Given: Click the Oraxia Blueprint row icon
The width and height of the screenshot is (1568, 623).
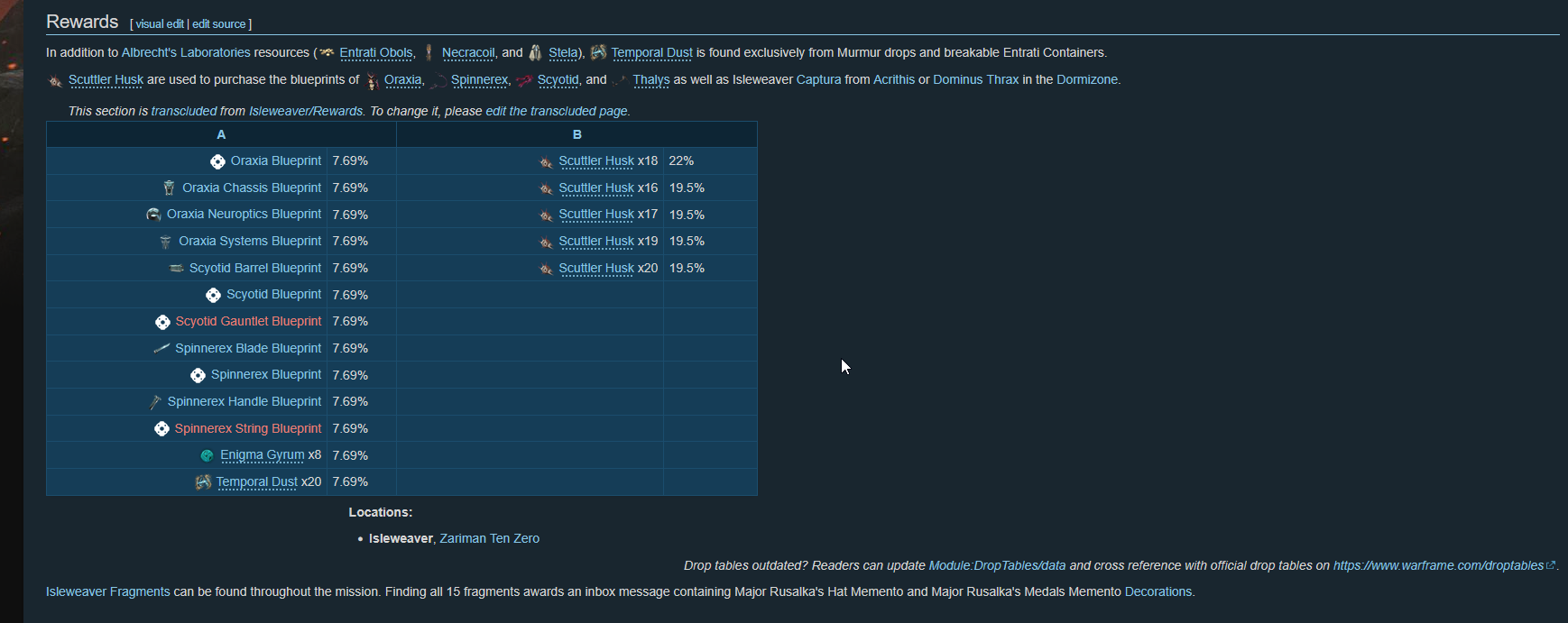Looking at the screenshot, I should coord(217,161).
